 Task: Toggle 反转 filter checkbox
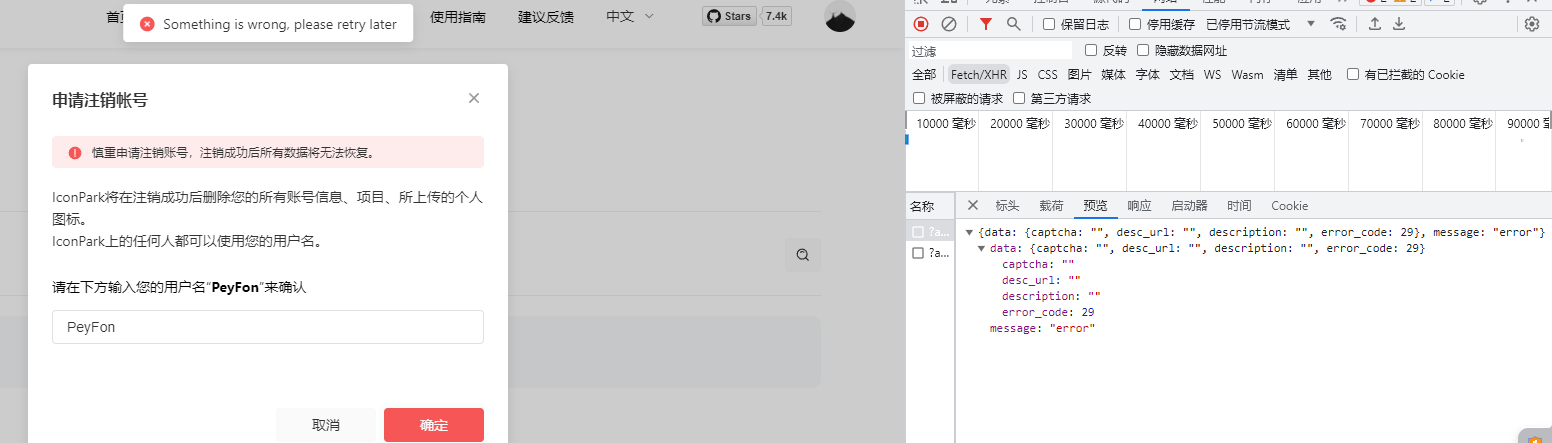click(x=1092, y=50)
